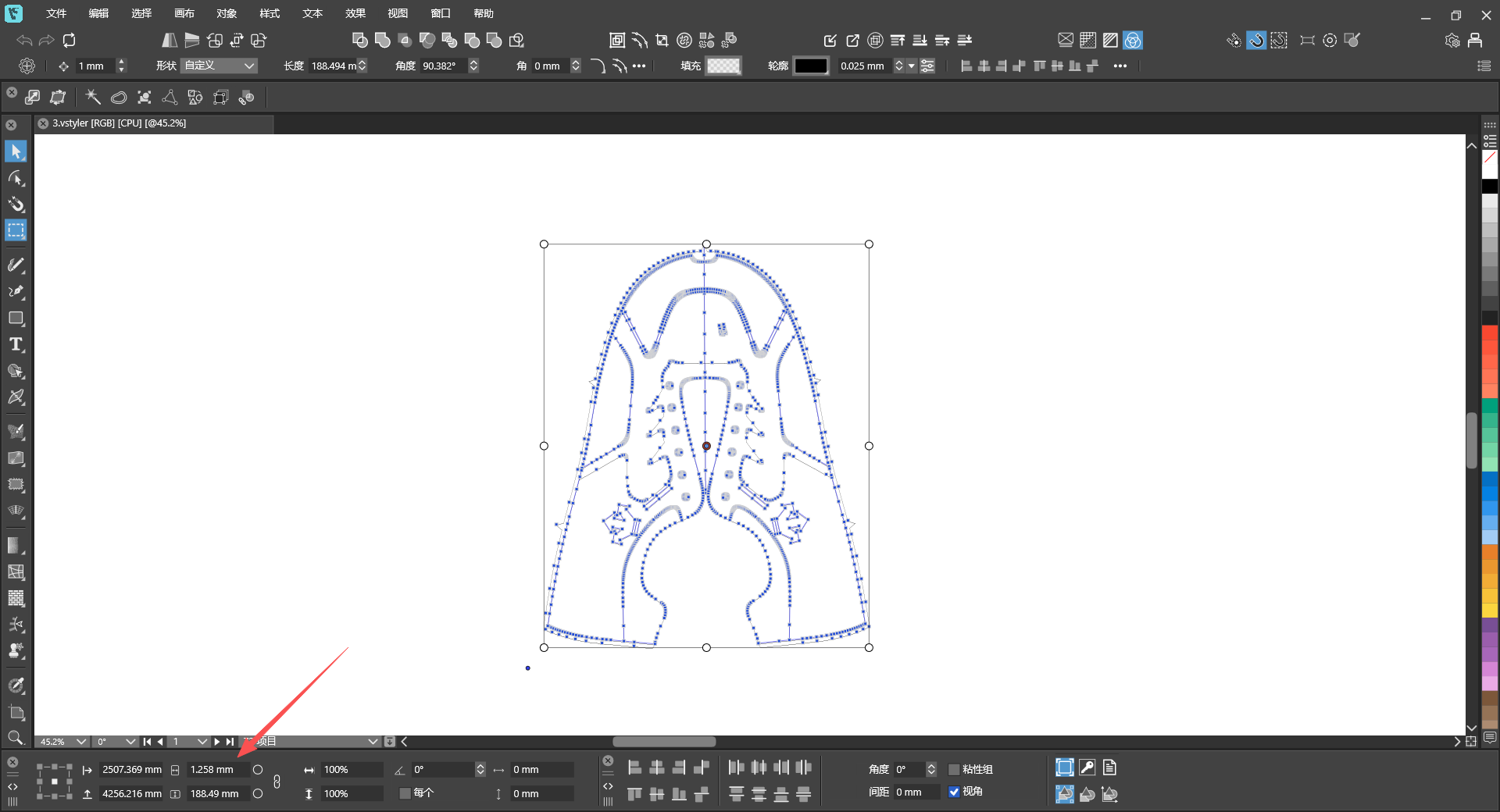Click the key icon in bottom panel
This screenshot has height=812, width=1500.
click(x=1087, y=768)
